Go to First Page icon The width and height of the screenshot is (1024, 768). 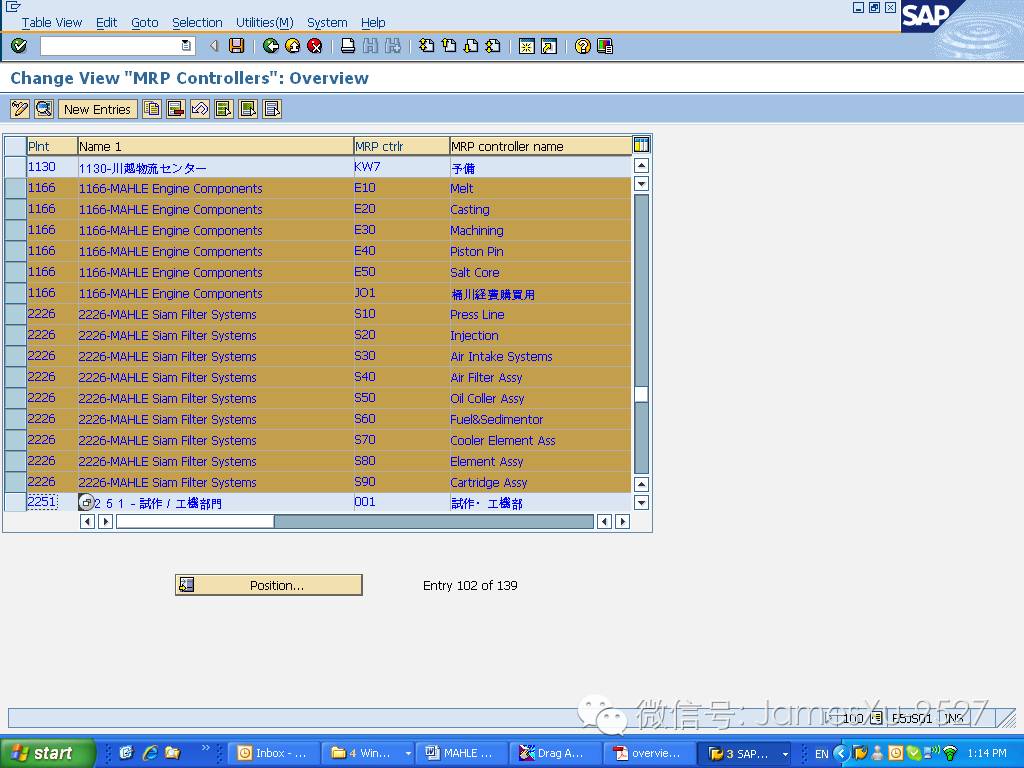coord(426,46)
